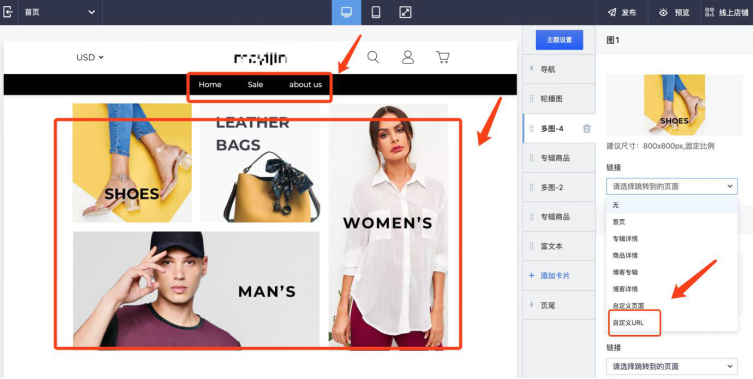Select the 多图-2 card
The height and width of the screenshot is (379, 753).
point(559,187)
